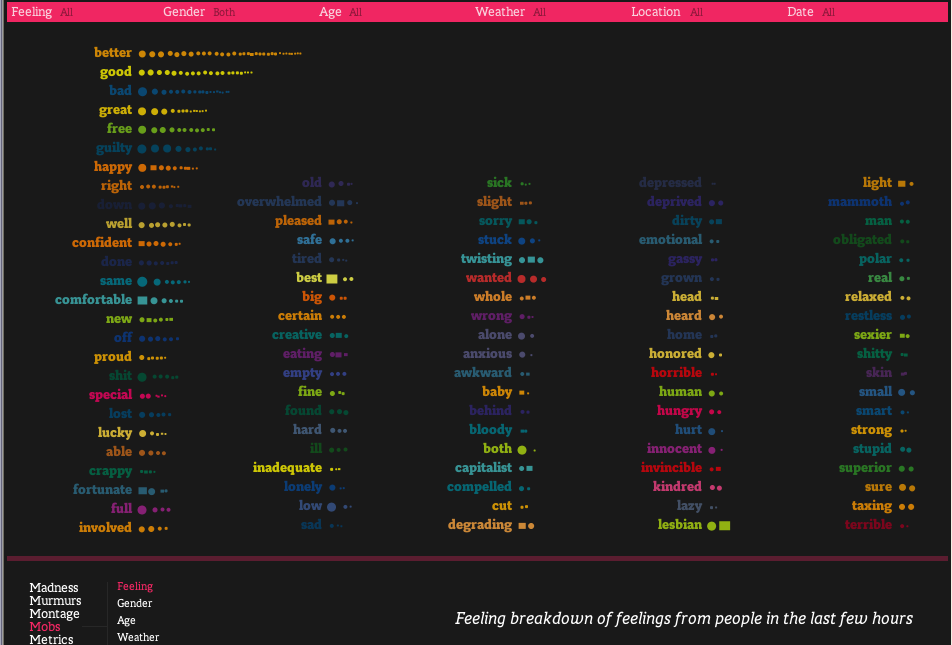The height and width of the screenshot is (645, 952).
Task: Expand the Weather filter in top bar
Action: pyautogui.click(x=510, y=12)
